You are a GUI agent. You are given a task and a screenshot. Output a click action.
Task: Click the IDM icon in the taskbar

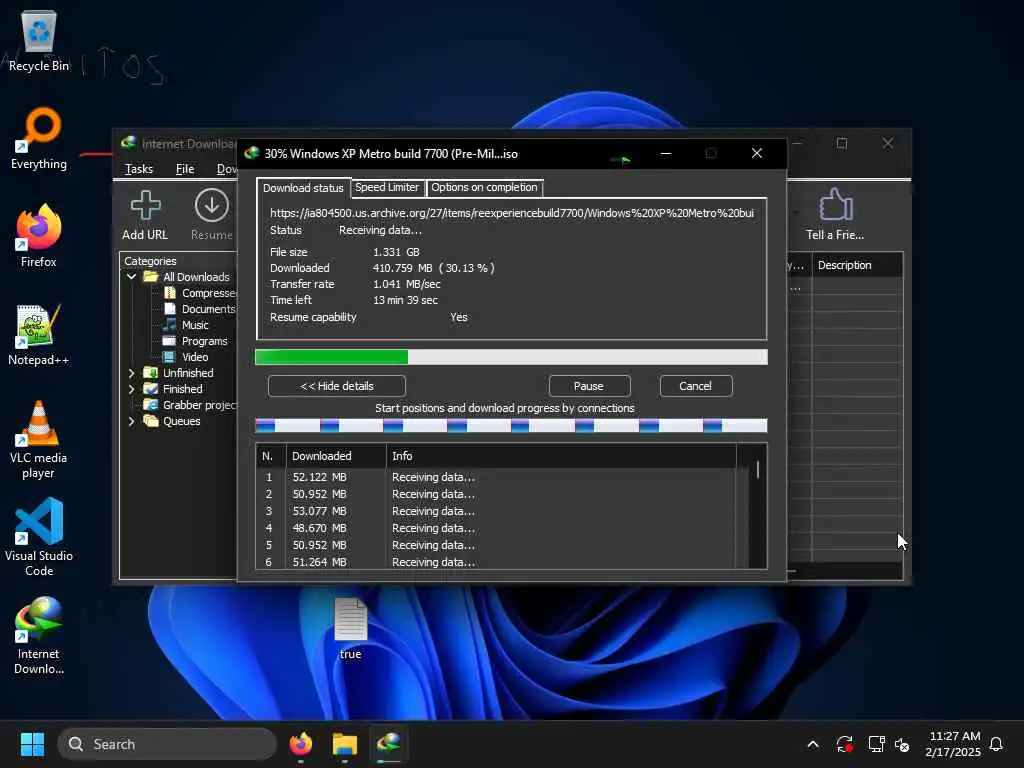coord(389,744)
